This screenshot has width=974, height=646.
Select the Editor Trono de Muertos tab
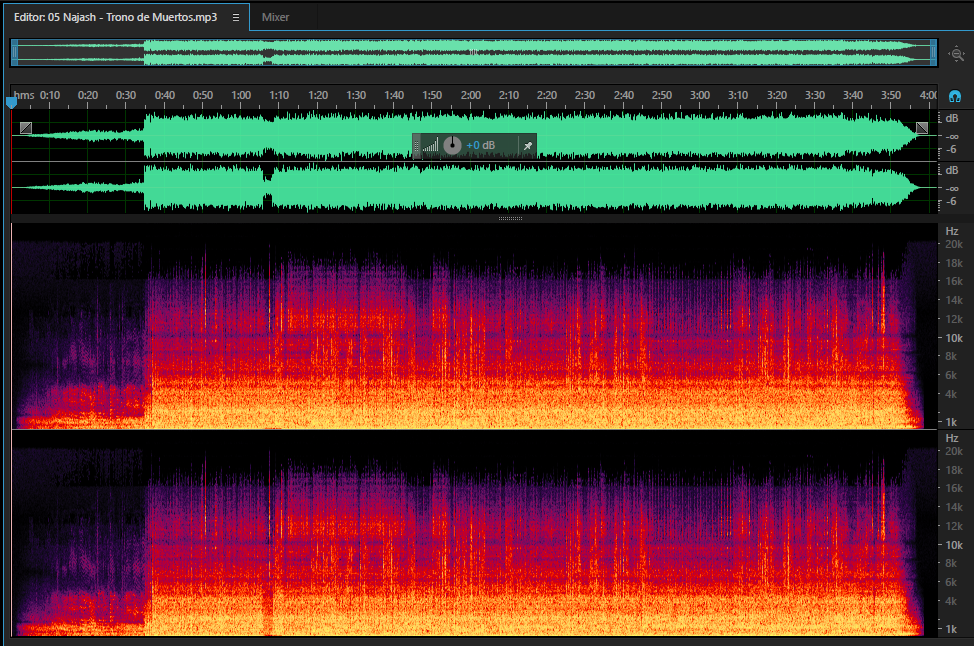[116, 17]
